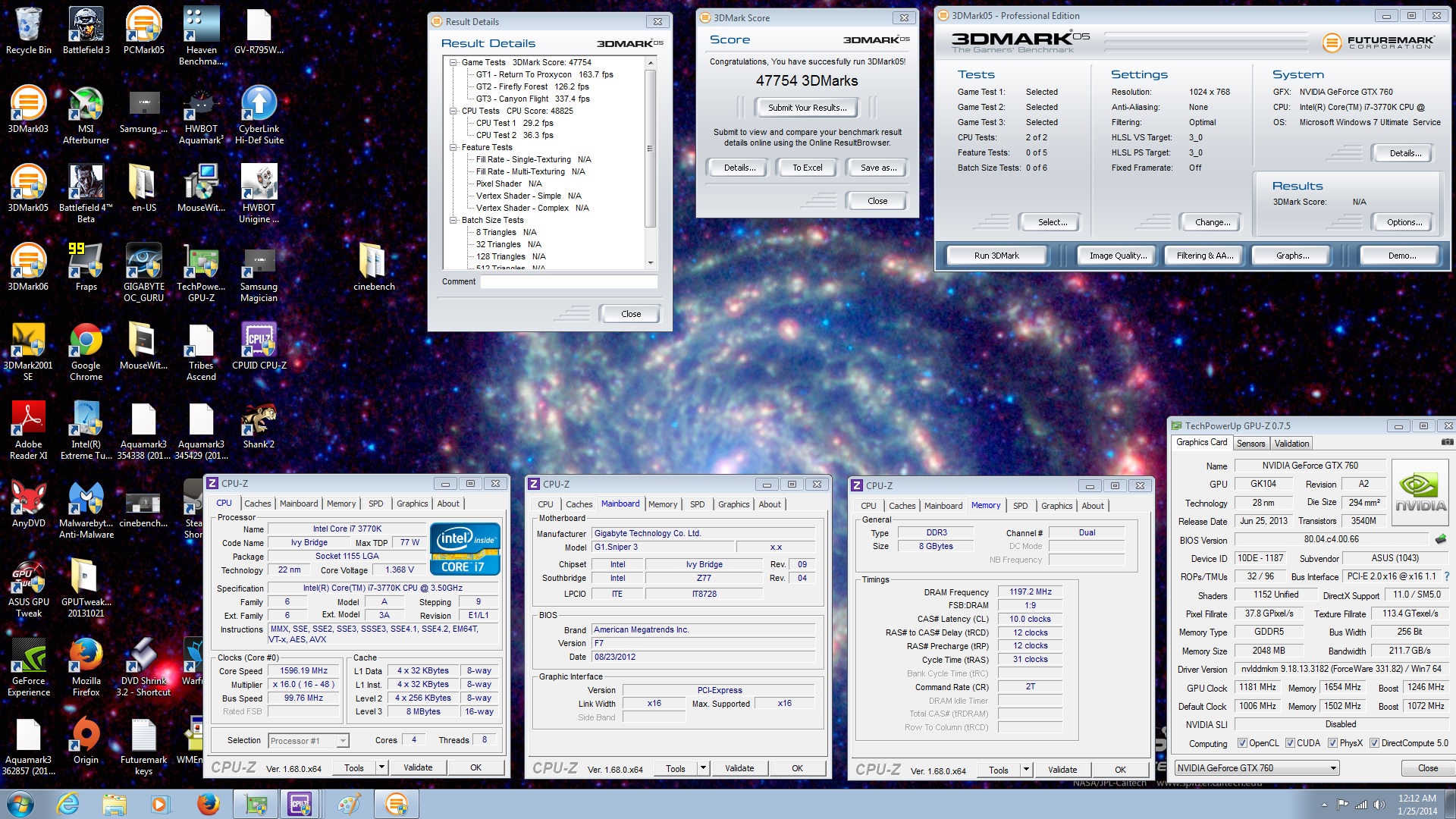Toggle the DirectCompute 5.0 checkbox
Screen dimensions: 1456x819
point(1374,743)
